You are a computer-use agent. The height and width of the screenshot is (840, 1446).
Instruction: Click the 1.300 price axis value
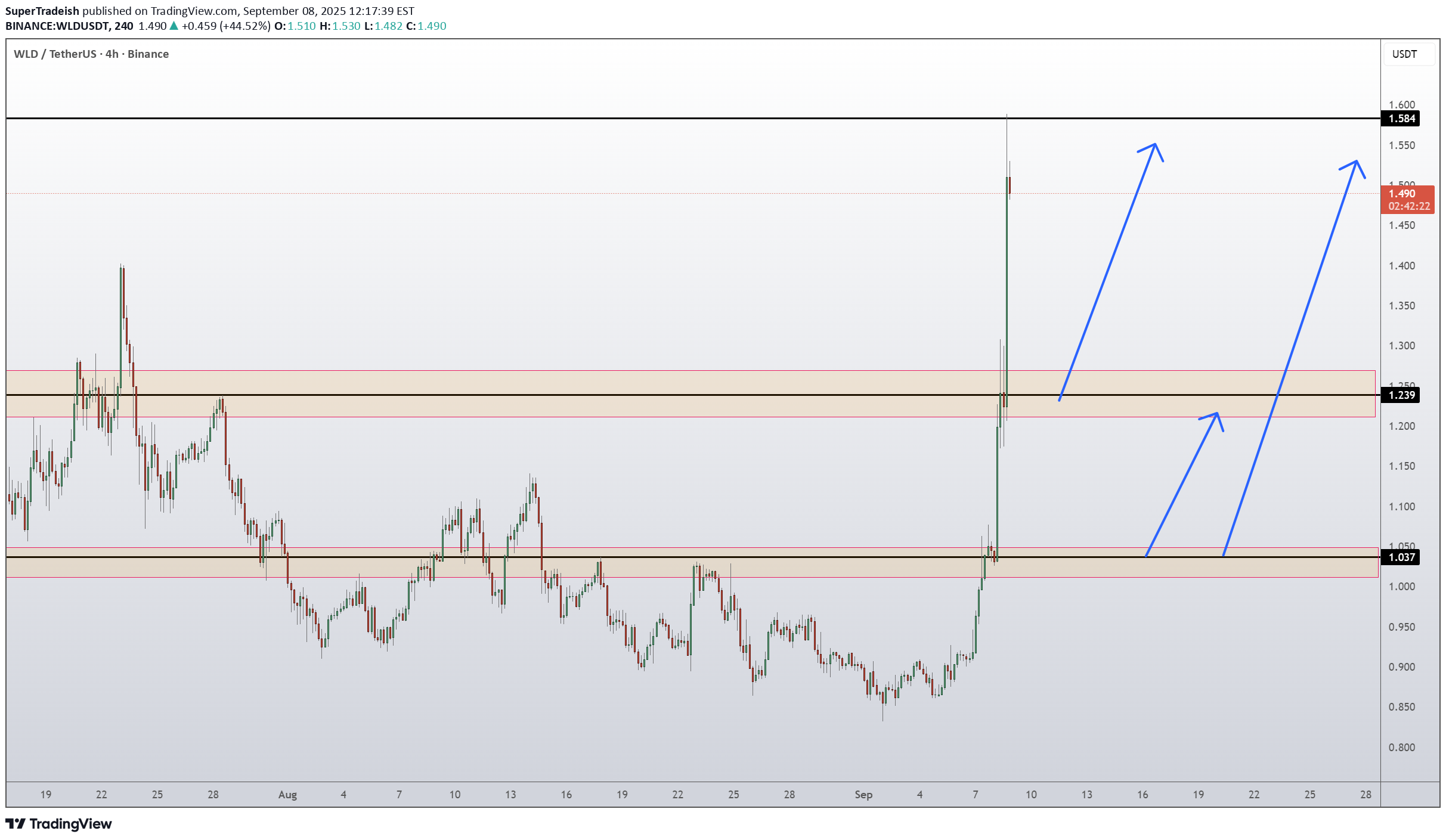pyautogui.click(x=1402, y=346)
